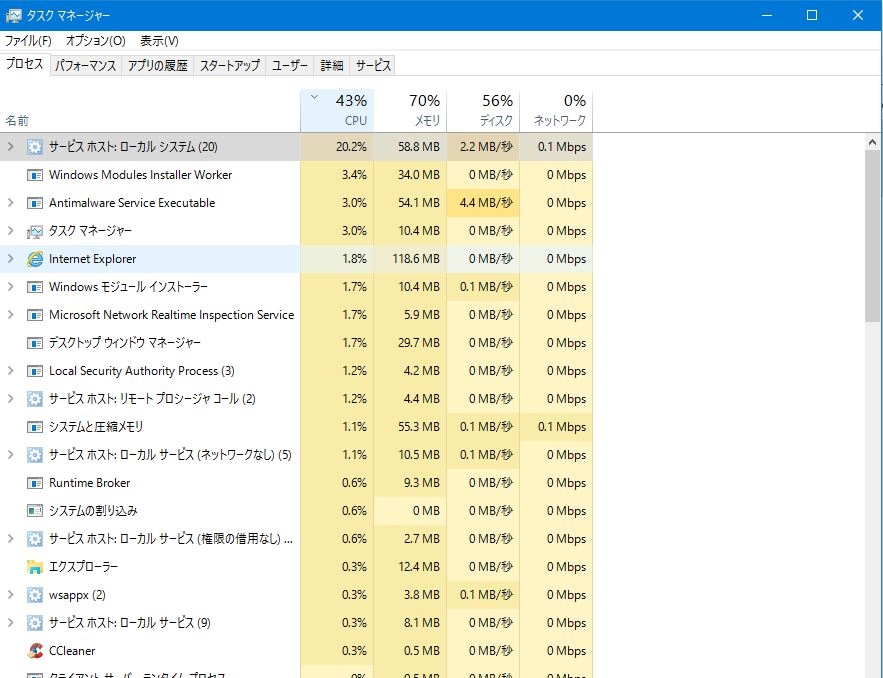Viewport: 883px width, 678px height.
Task: Expand Microsoft Network Realtime Inspection Service
Action: pos(10,315)
